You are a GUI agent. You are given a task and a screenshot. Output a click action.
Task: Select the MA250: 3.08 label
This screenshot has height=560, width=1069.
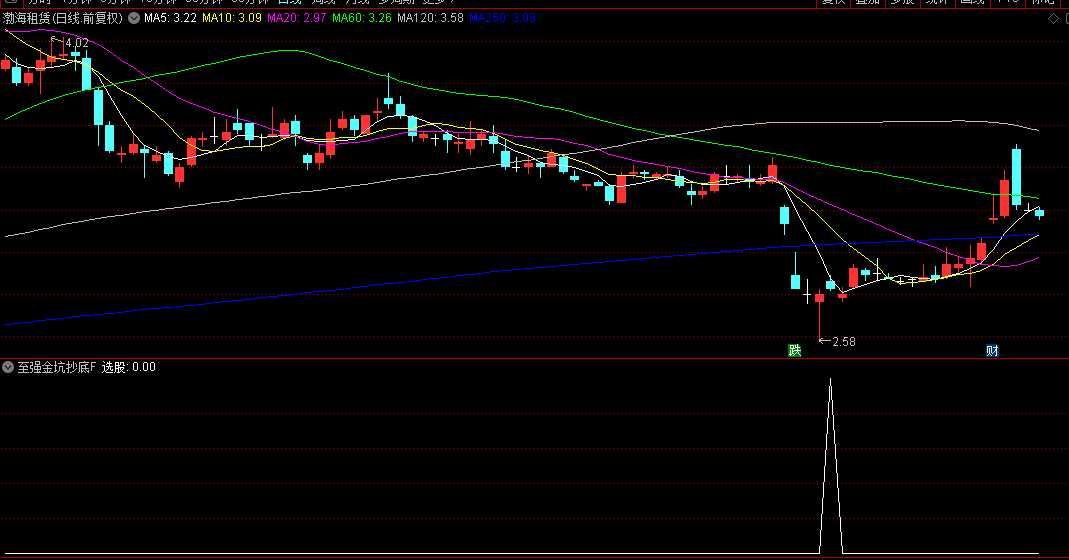pos(502,18)
